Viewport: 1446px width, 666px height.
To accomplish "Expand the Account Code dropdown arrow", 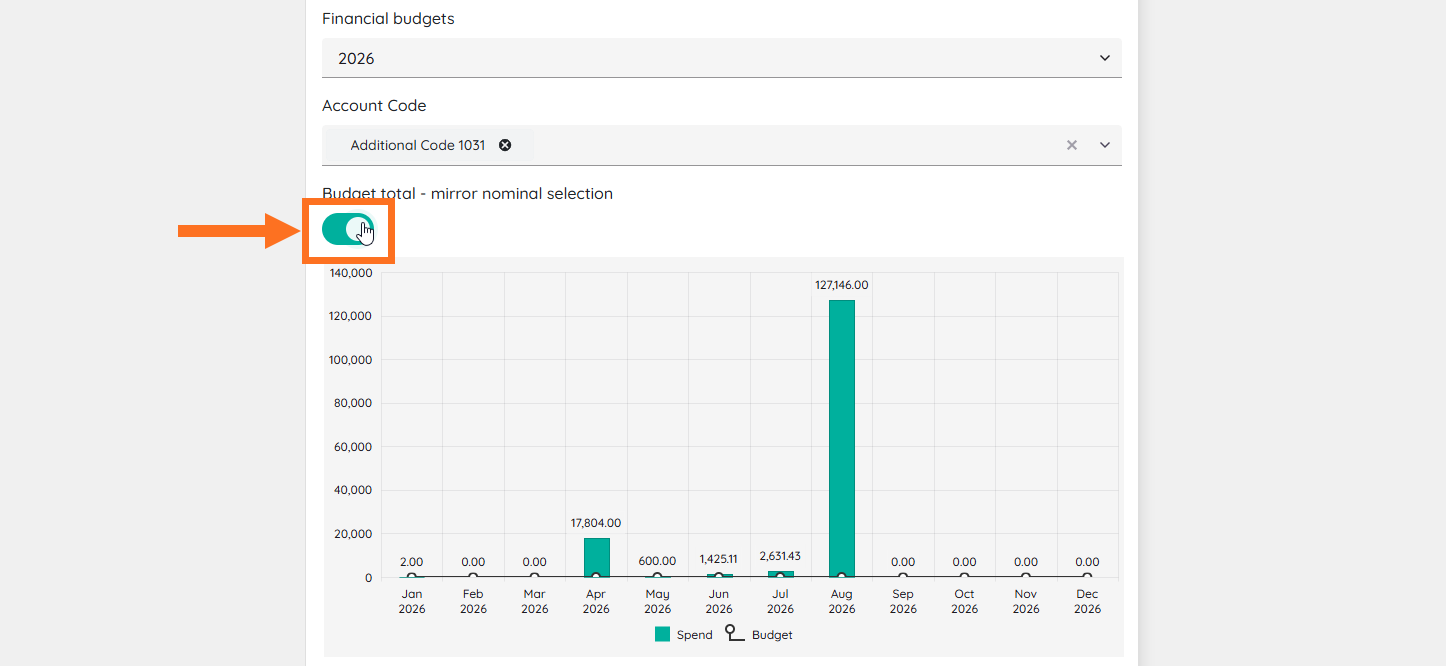I will [x=1105, y=145].
